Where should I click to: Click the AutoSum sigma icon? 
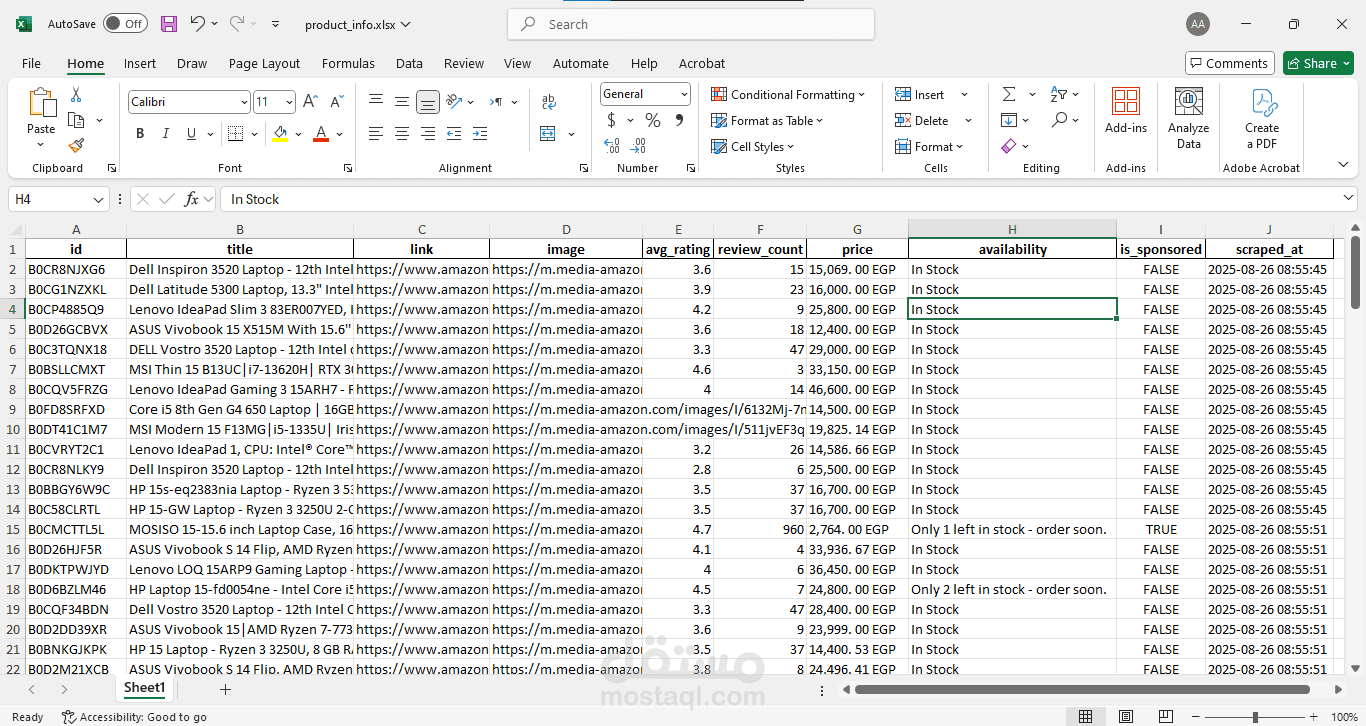(1009, 94)
